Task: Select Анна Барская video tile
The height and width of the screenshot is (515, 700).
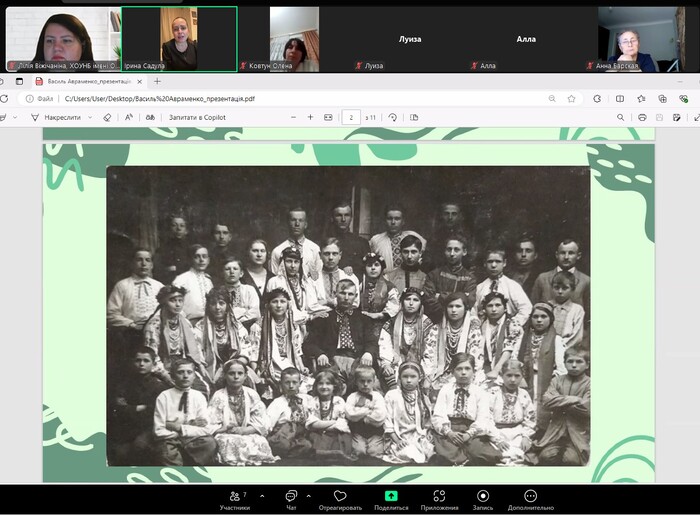Action: tap(642, 39)
